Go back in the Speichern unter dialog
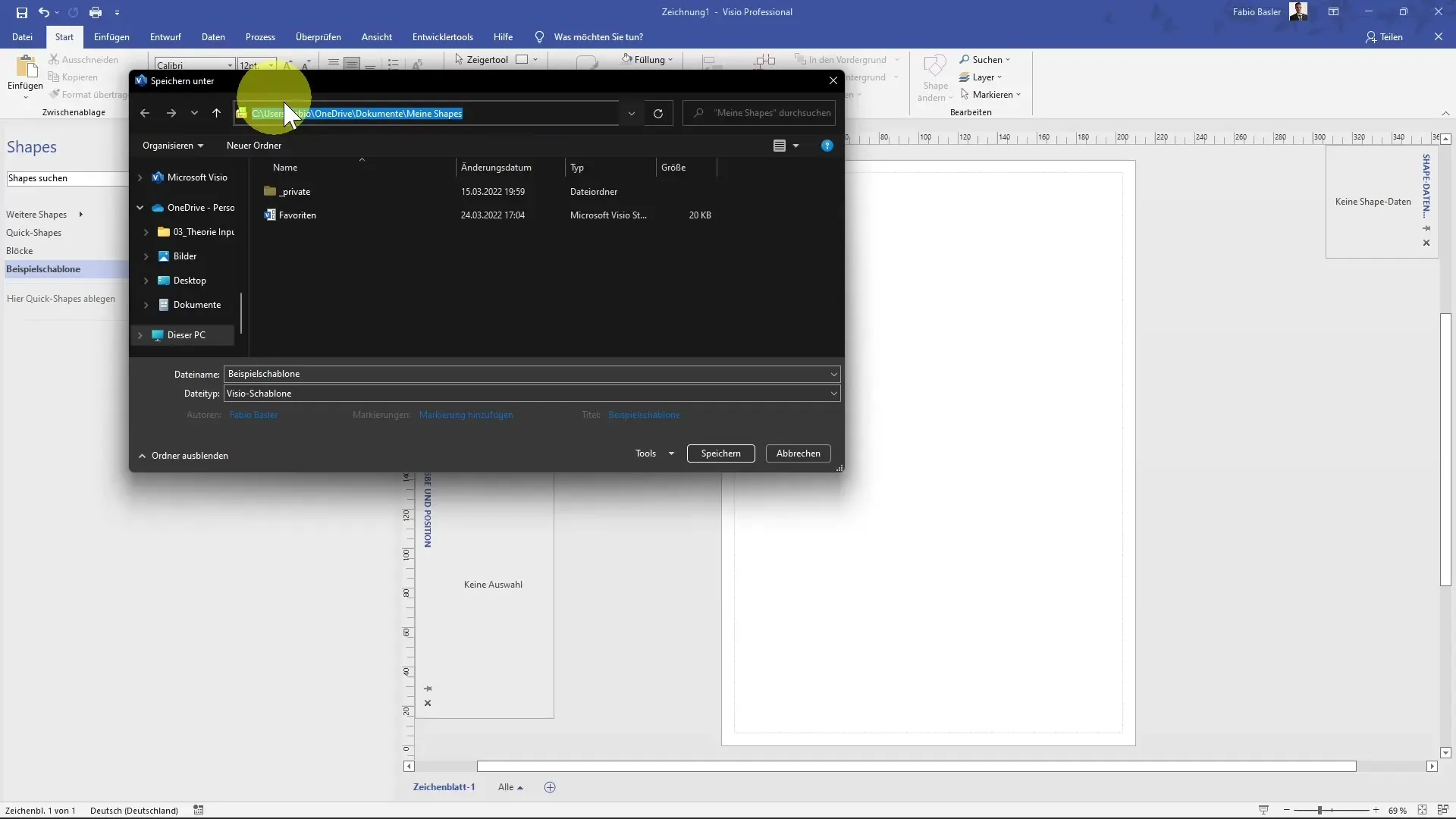The image size is (1456, 819). click(145, 113)
